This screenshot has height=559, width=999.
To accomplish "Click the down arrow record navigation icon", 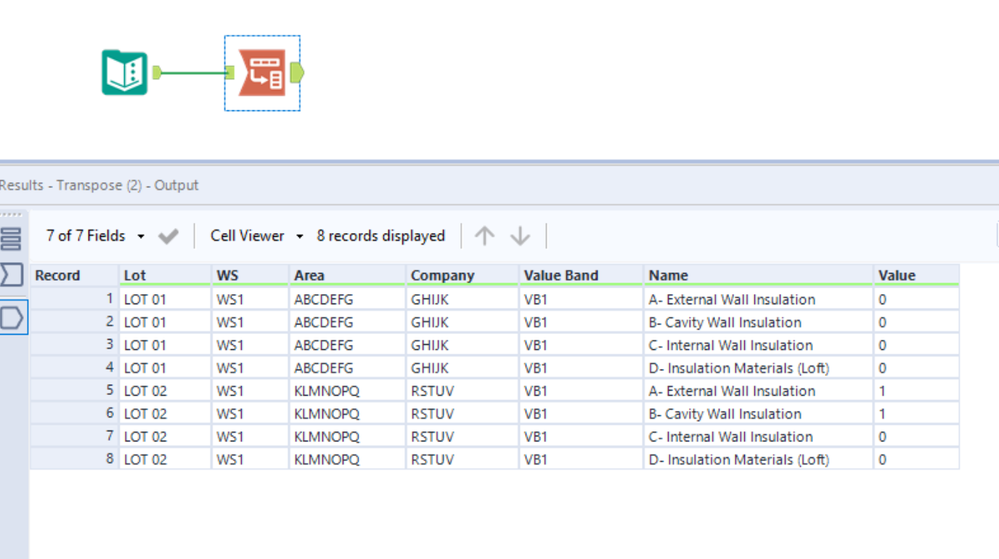I will 520,236.
